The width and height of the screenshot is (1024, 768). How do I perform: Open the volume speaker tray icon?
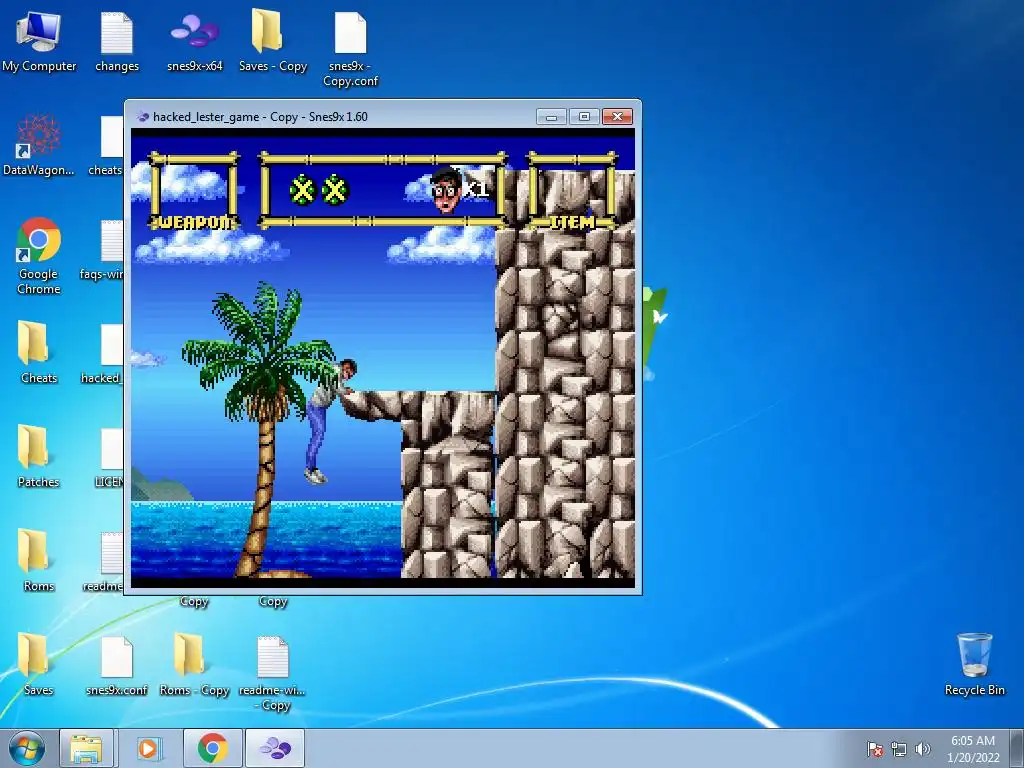click(923, 749)
